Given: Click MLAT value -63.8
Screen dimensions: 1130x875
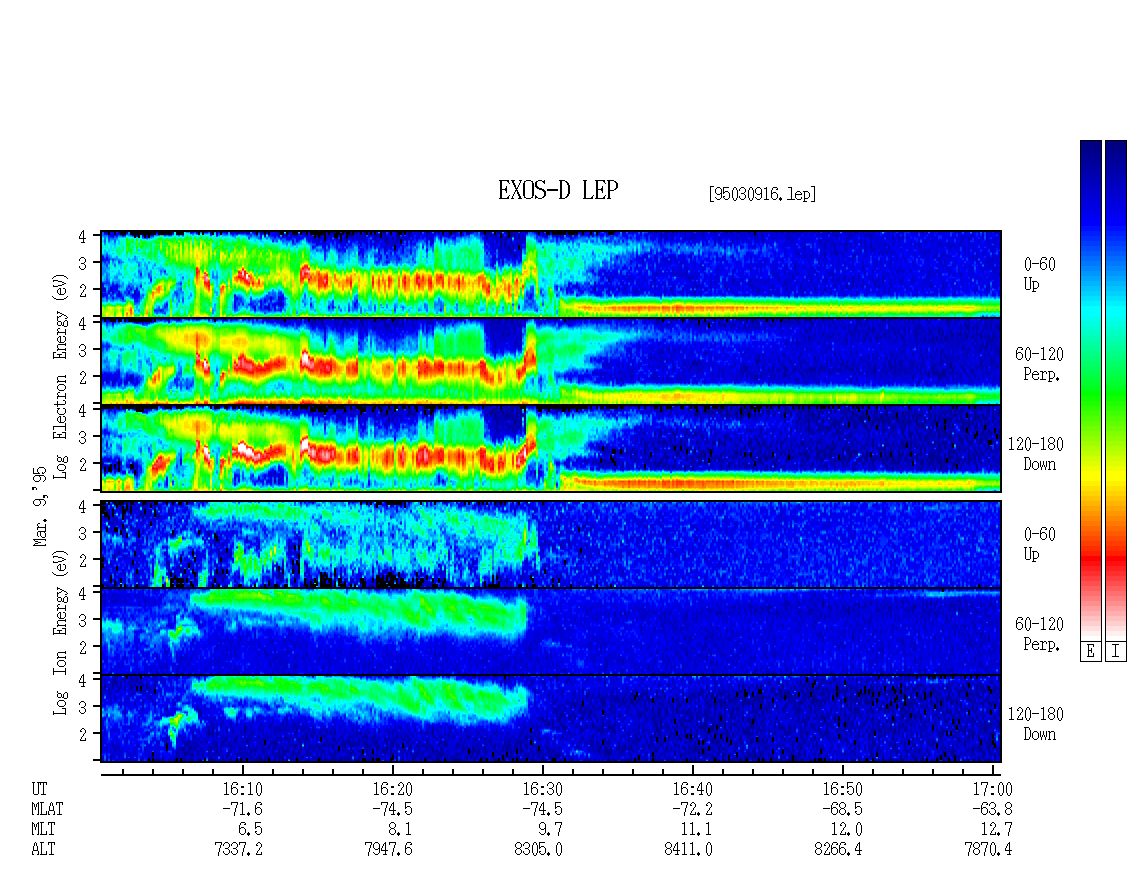Looking at the screenshot, I should click(992, 809).
